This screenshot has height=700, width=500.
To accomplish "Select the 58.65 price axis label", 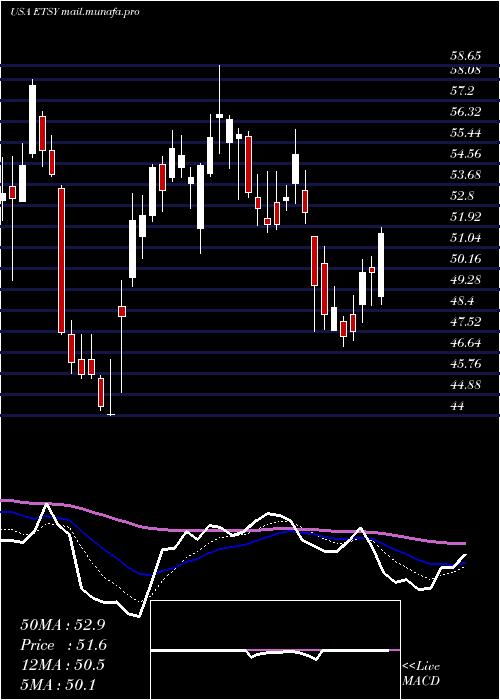I will pyautogui.click(x=466, y=56).
